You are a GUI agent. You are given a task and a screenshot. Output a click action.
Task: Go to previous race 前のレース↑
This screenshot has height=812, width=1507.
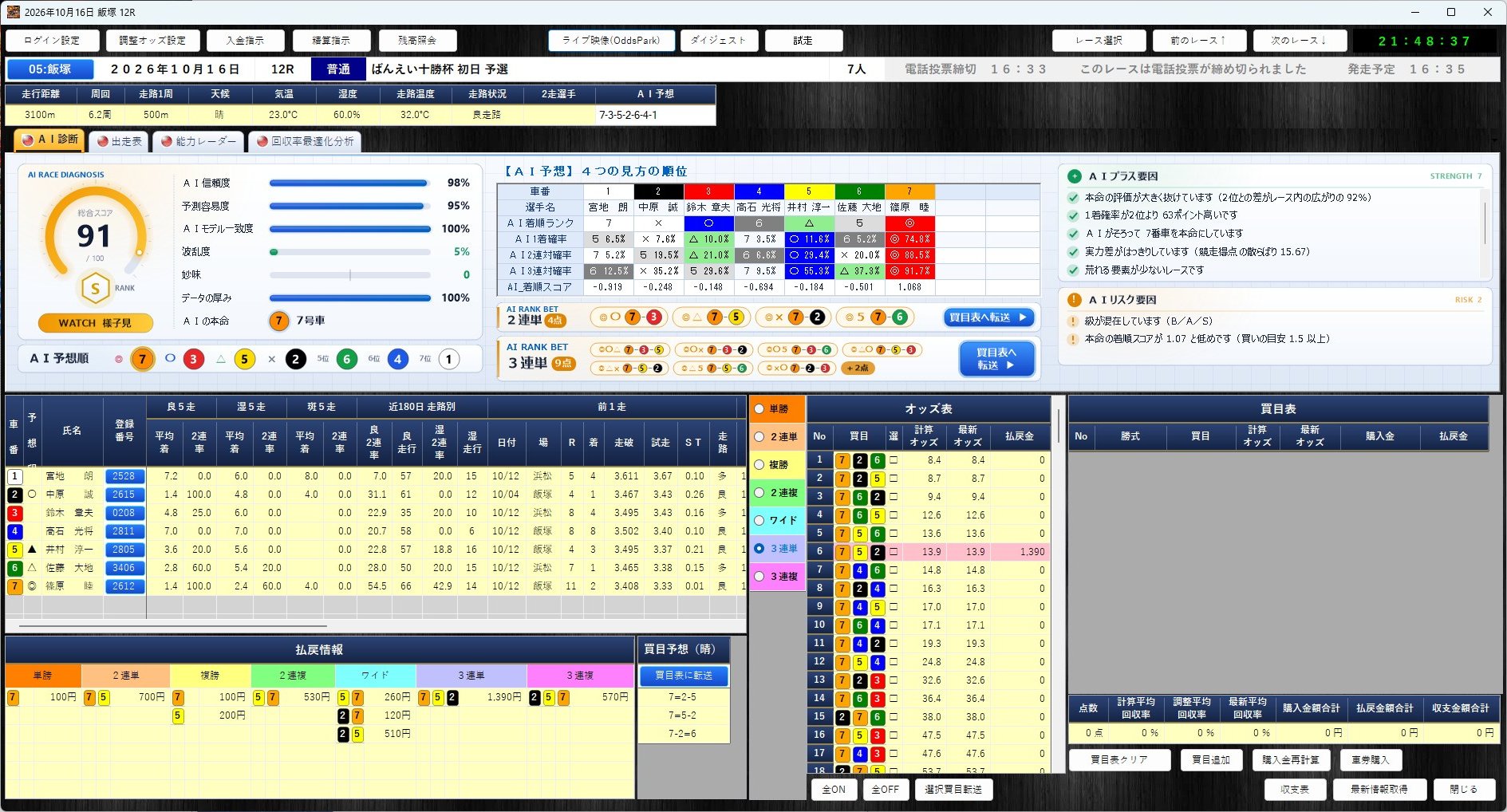click(x=1198, y=41)
